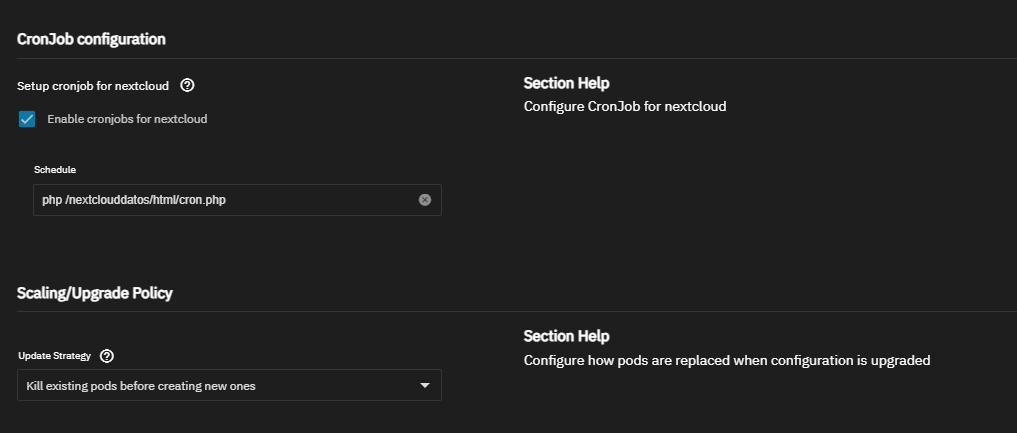The width and height of the screenshot is (1017, 433).
Task: Place cursor at end of 'cron.php' text
Action: (x=225, y=200)
